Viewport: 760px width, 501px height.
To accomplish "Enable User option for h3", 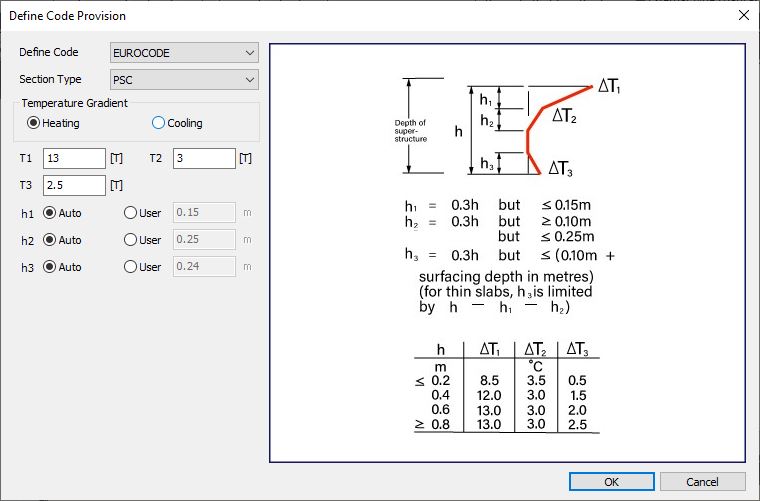I will (x=130, y=267).
